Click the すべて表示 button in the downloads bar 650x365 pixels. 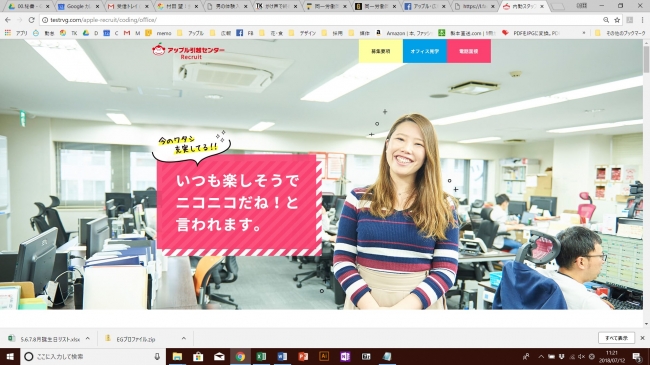click(x=616, y=338)
